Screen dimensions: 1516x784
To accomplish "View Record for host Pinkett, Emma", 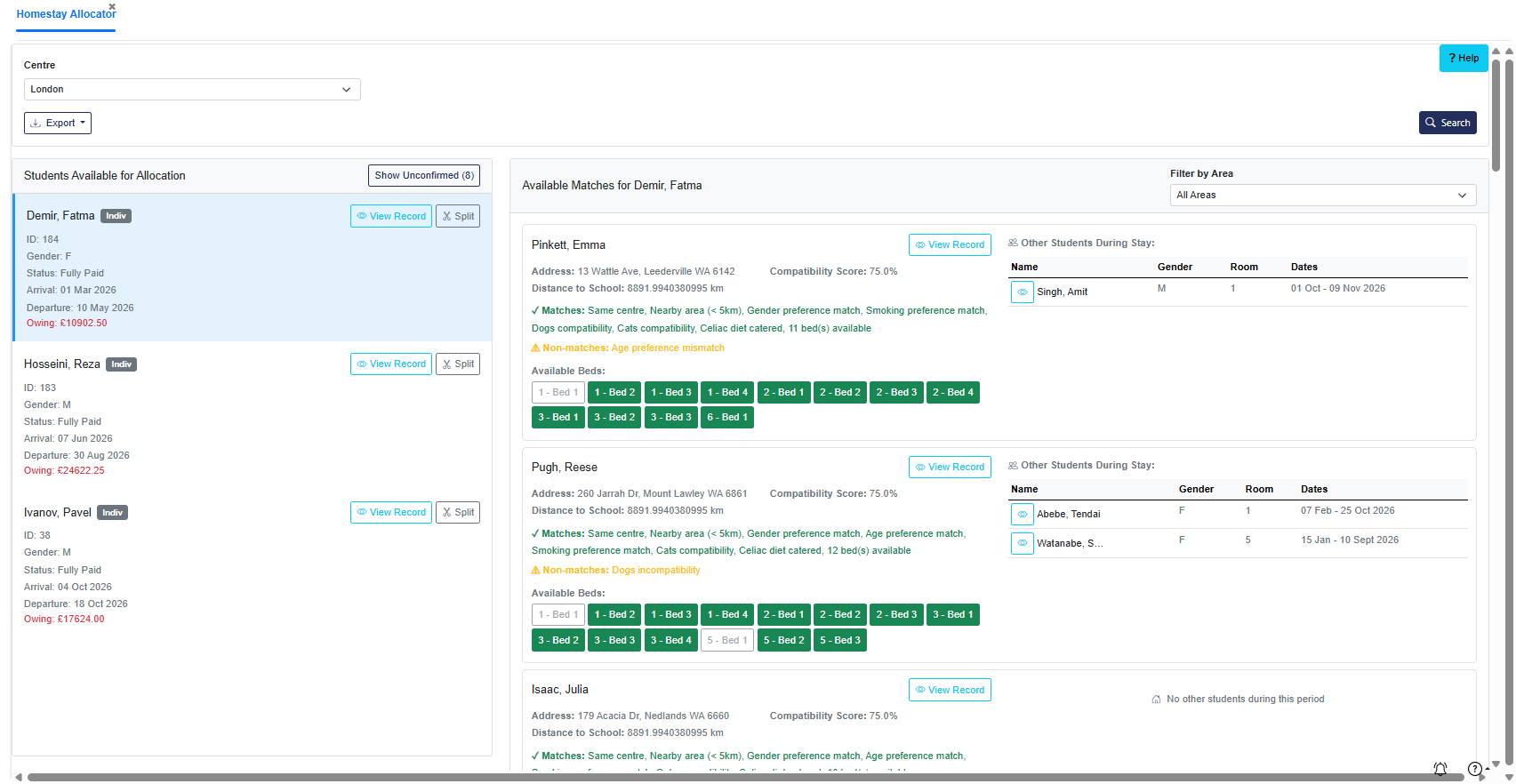I will click(x=950, y=244).
